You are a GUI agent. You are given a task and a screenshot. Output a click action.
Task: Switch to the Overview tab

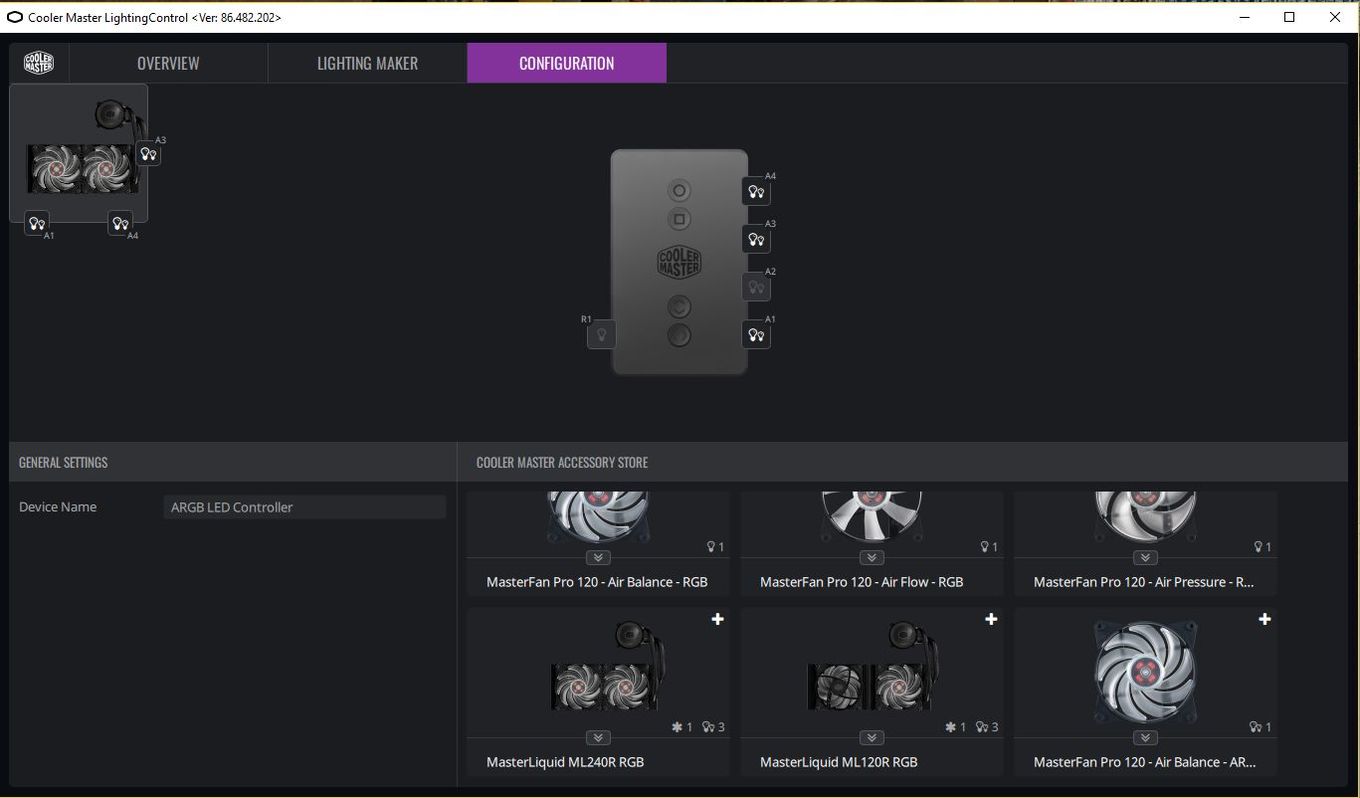click(168, 63)
